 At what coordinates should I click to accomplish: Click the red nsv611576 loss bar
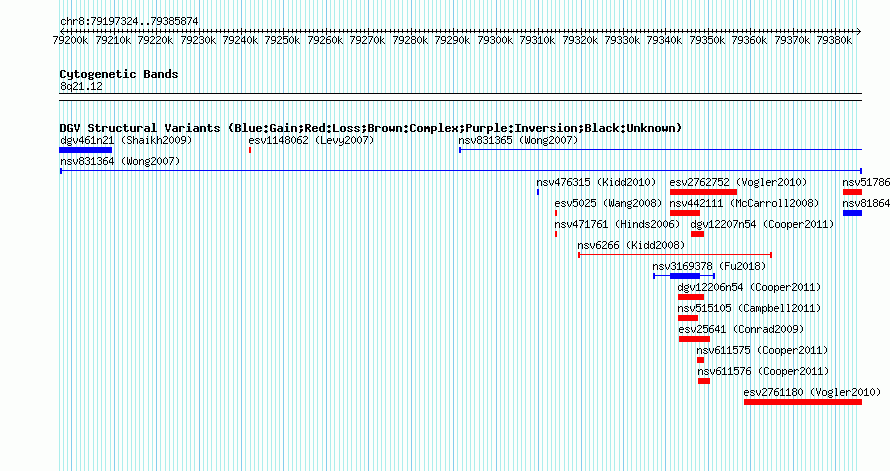pos(704,381)
